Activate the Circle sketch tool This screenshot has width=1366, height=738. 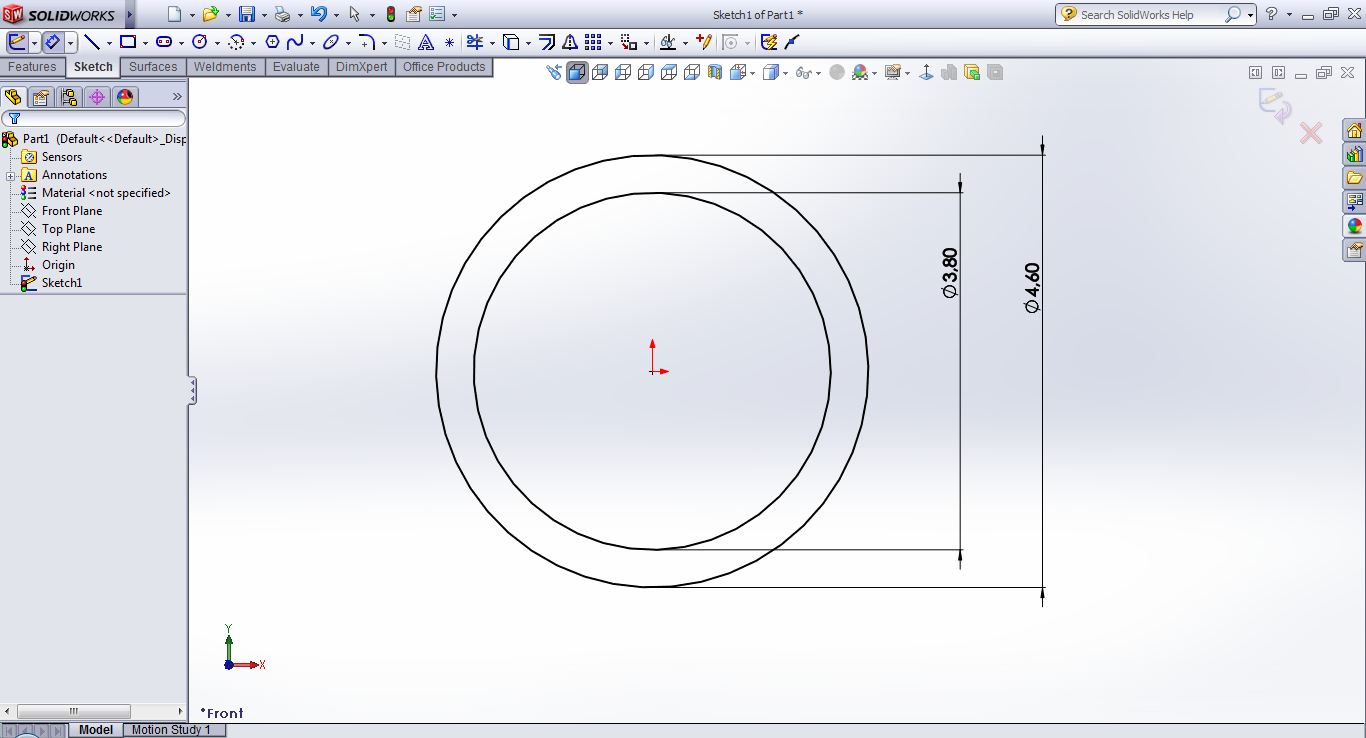pyautogui.click(x=199, y=42)
